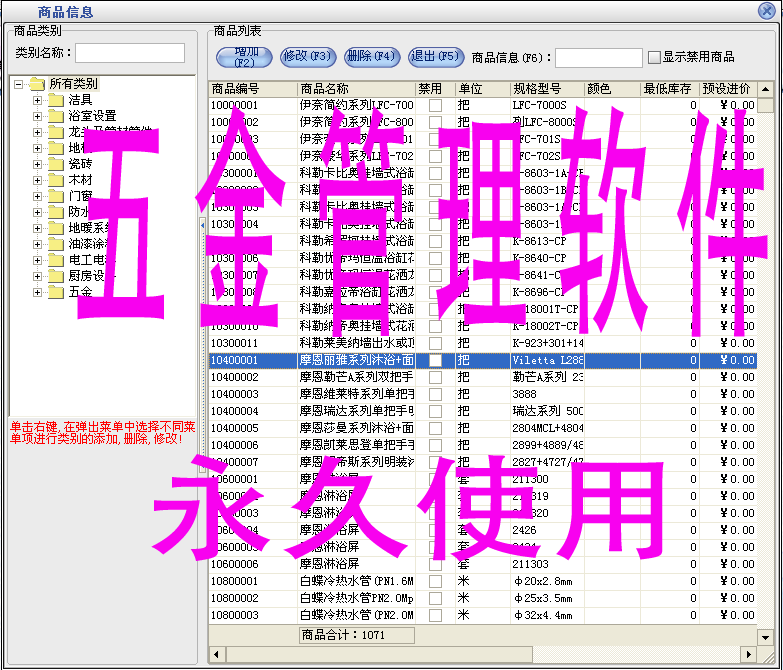
Task: Expand the 木材 category node
Action: pyautogui.click(x=37, y=180)
